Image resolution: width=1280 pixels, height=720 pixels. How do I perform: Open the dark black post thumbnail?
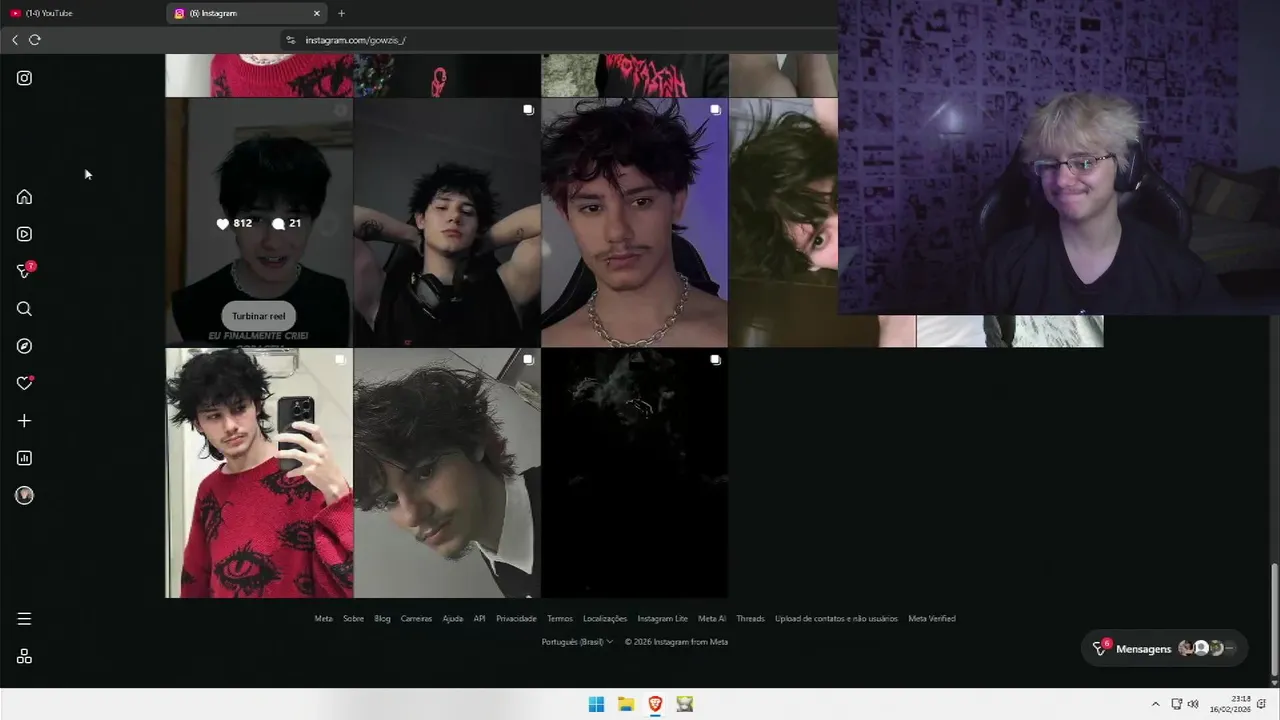point(635,473)
